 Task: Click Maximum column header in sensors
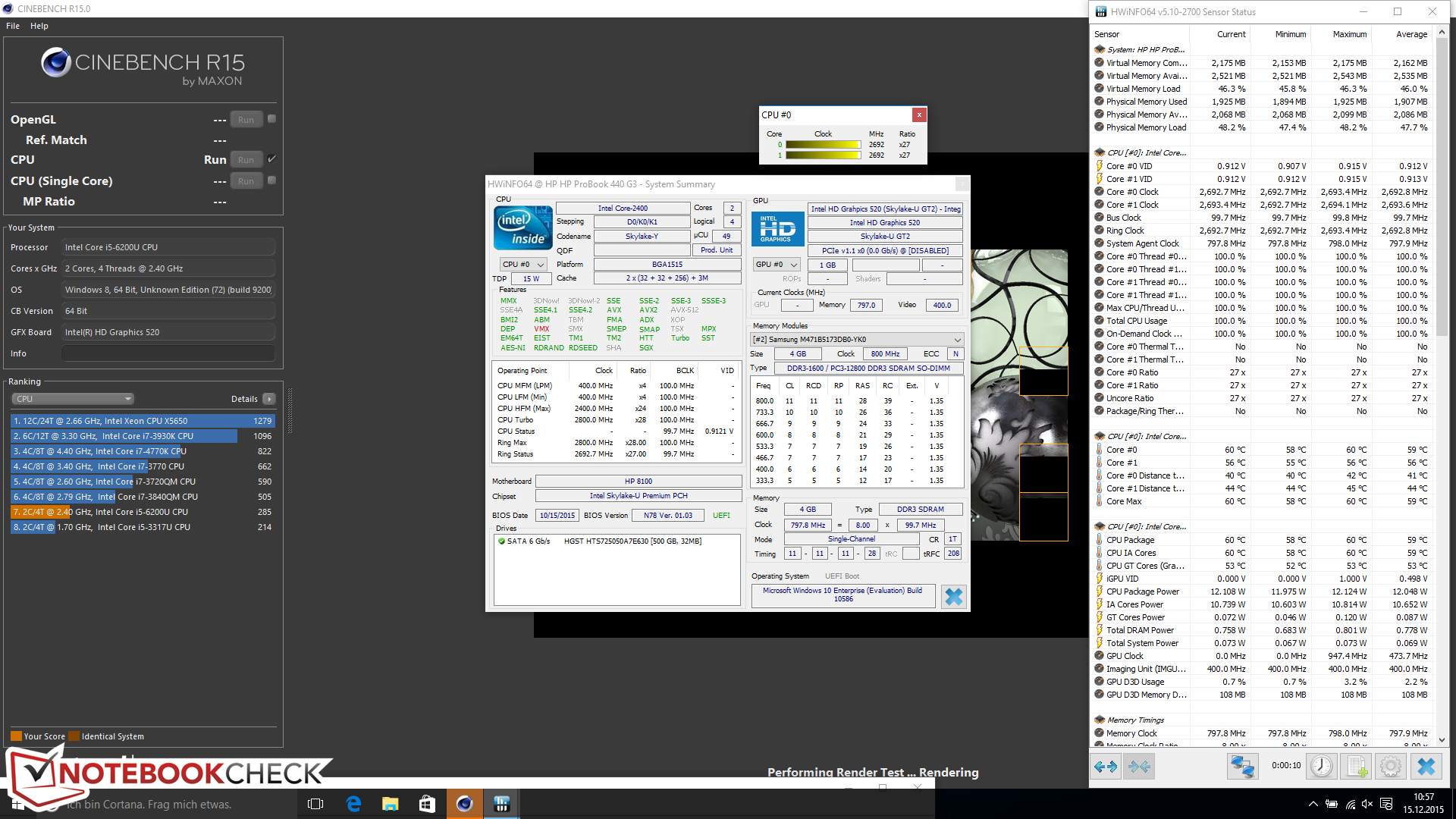[x=1350, y=34]
